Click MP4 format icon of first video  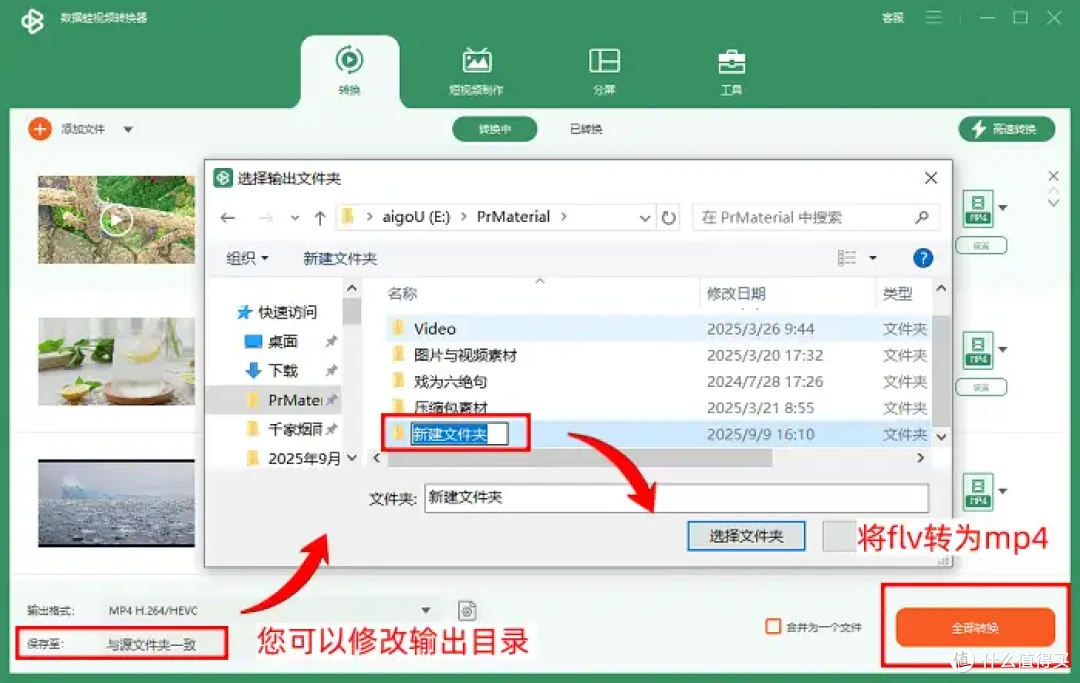point(977,208)
